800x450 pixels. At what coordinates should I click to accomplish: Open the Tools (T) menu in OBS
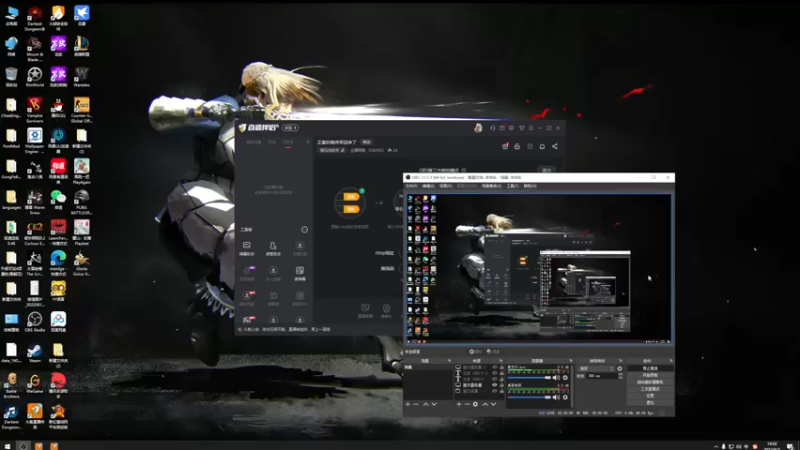click(x=513, y=186)
